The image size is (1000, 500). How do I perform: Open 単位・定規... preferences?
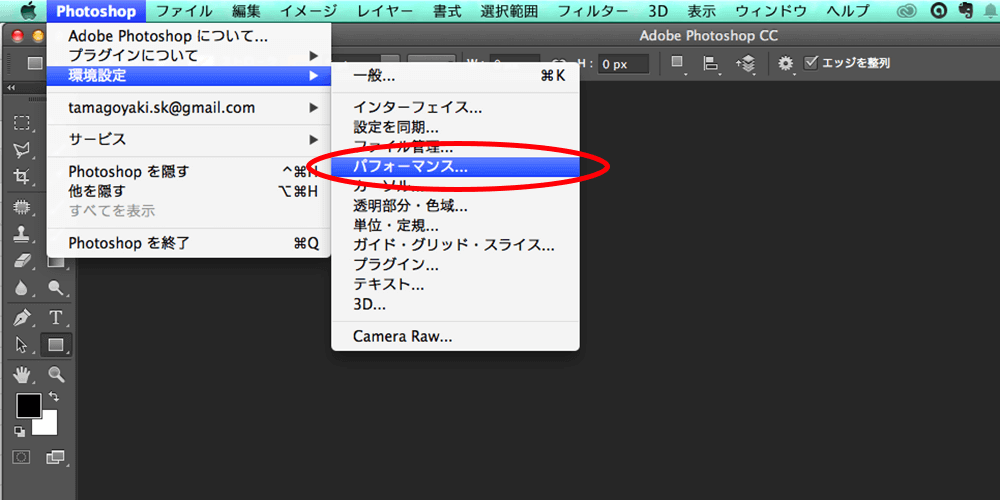pos(455,226)
